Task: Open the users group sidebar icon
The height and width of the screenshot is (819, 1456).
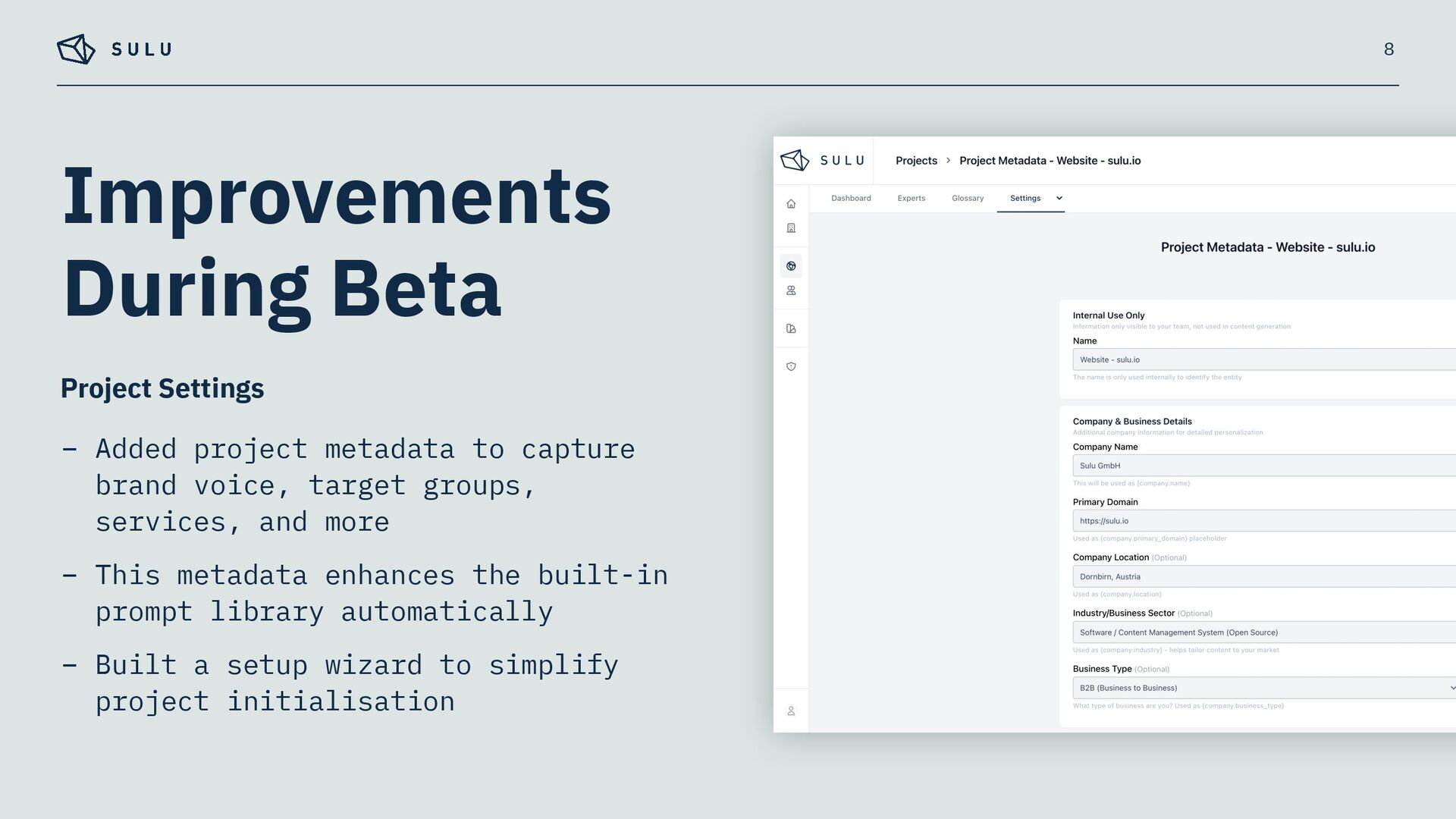Action: [x=791, y=290]
